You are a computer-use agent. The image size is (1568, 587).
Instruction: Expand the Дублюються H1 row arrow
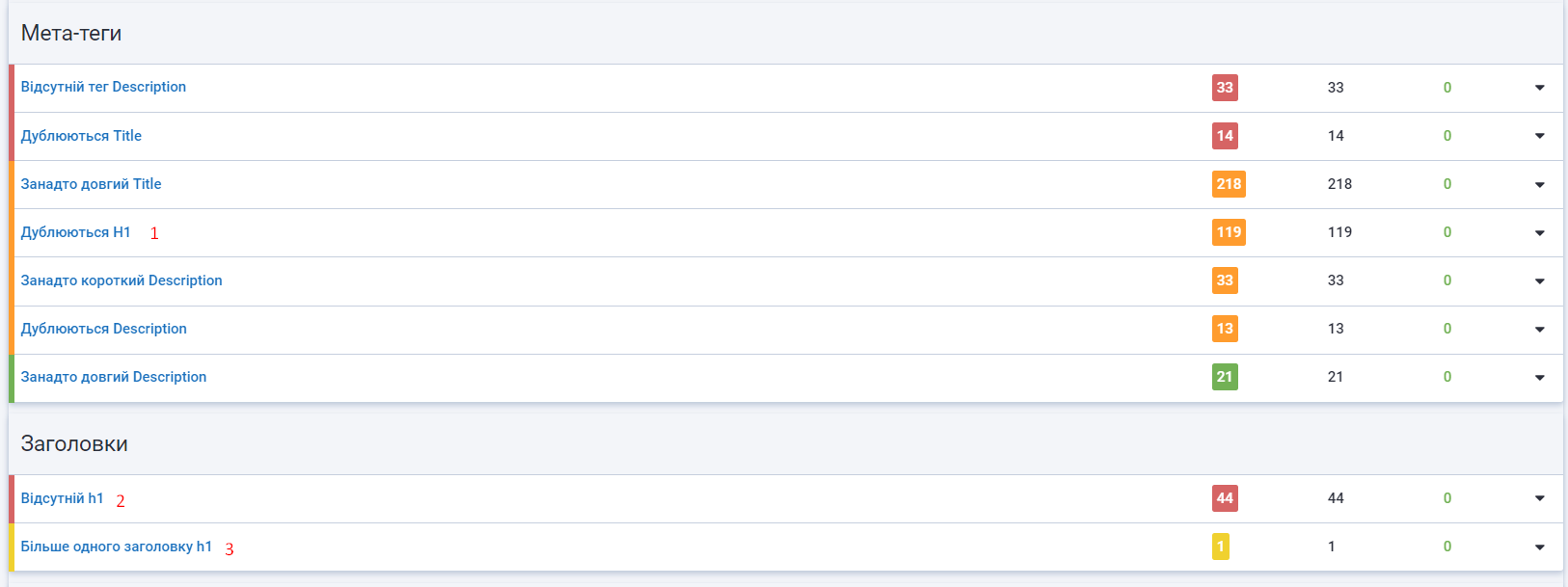point(1539,232)
